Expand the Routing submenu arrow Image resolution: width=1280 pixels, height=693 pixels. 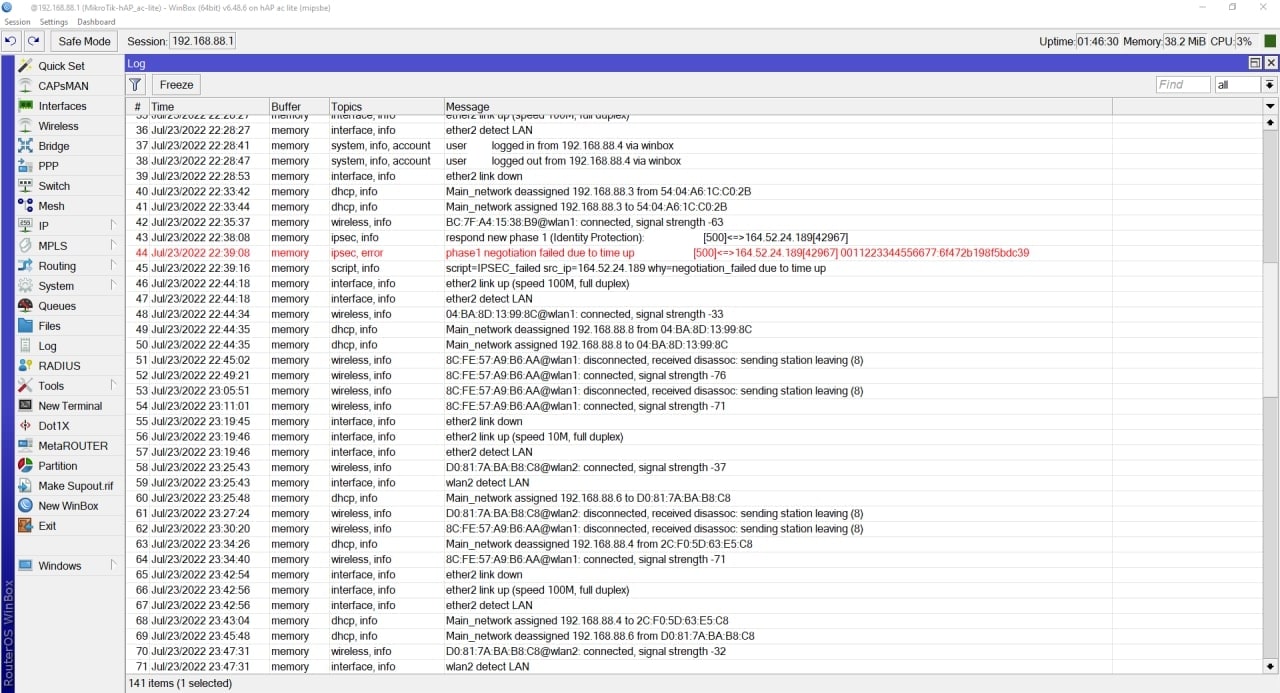(x=113, y=266)
